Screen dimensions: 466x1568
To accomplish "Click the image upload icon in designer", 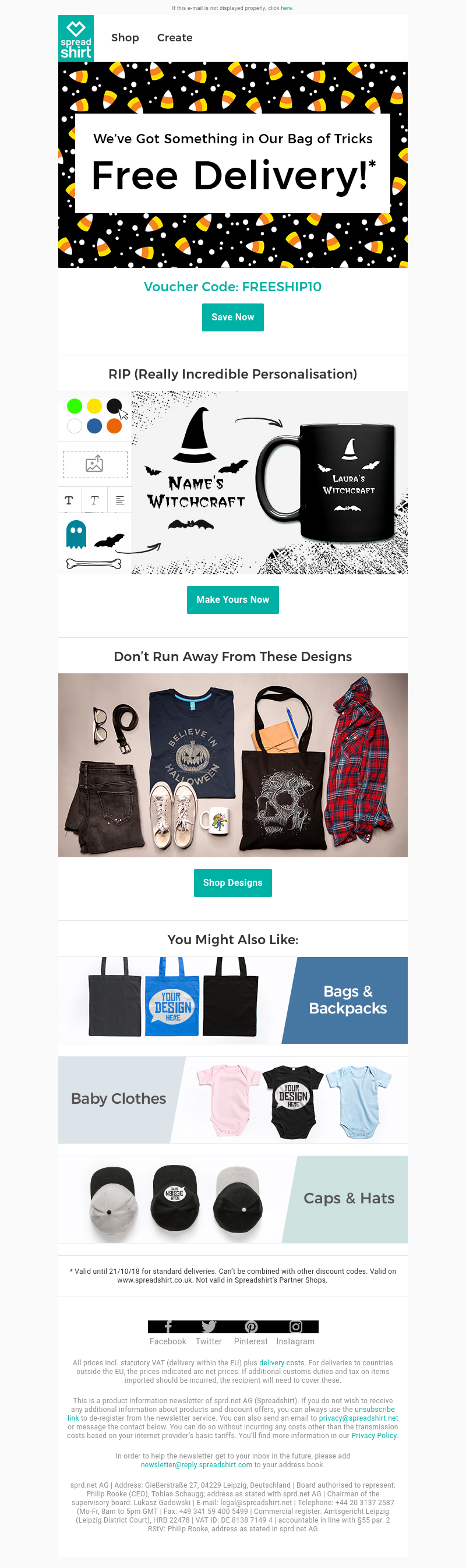I will 94,464.
